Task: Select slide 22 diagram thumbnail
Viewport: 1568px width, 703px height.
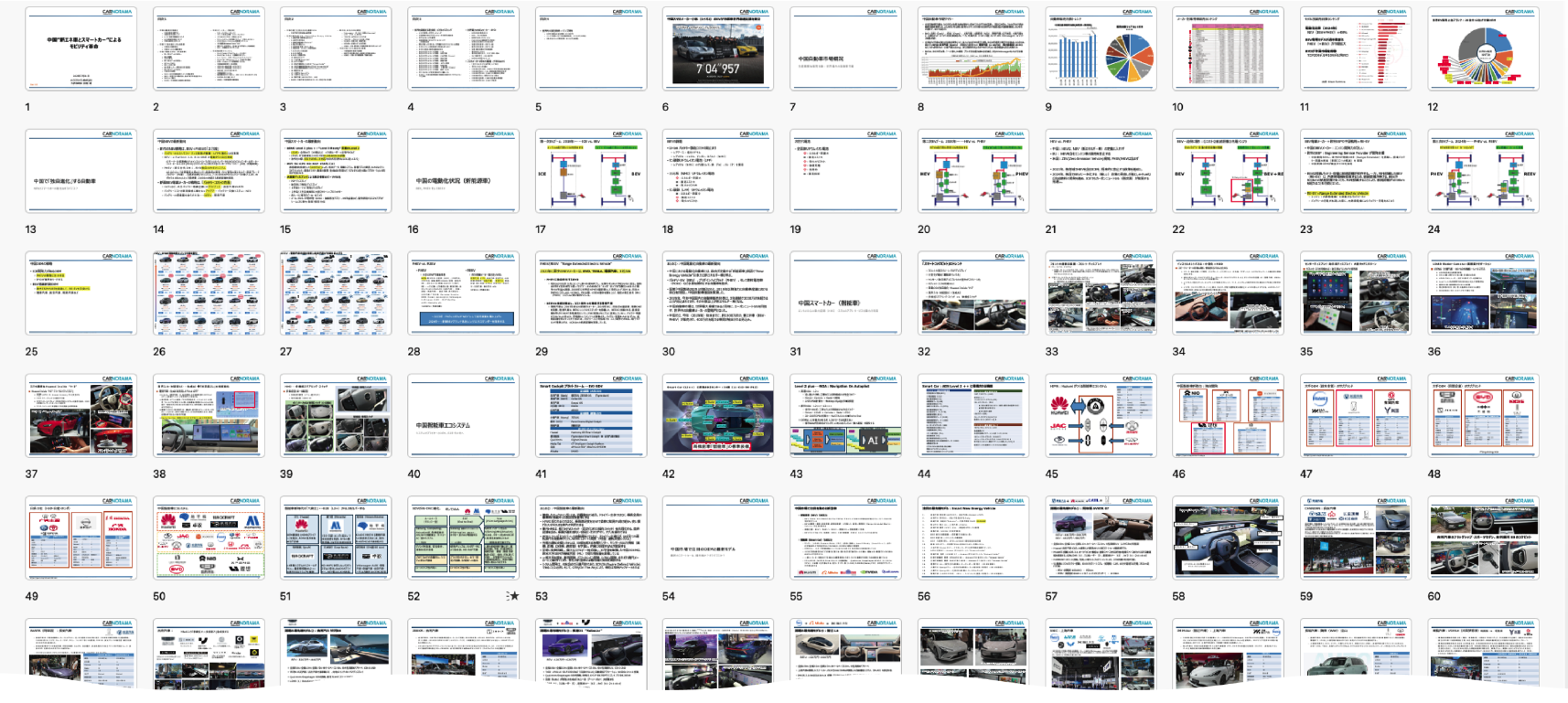Action: pos(1229,171)
